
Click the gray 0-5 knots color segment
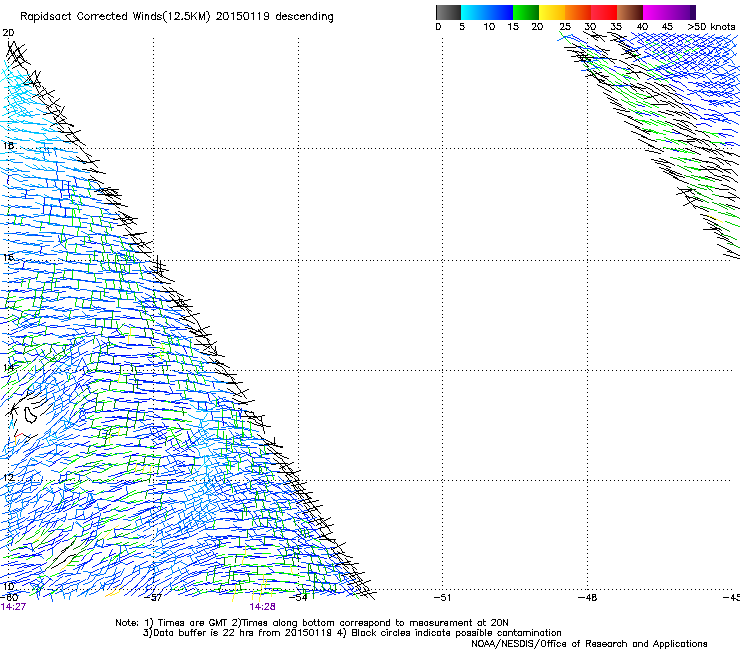point(448,12)
